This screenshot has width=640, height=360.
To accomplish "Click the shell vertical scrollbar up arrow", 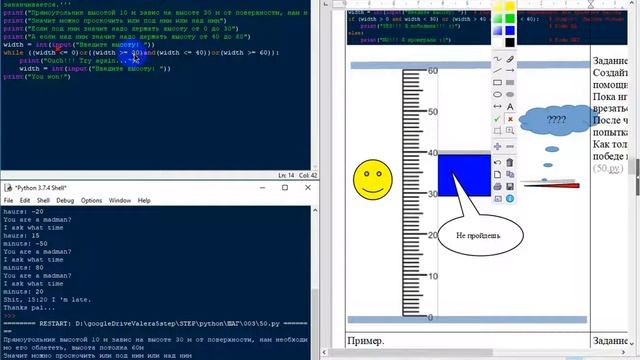I will click(x=315, y=210).
